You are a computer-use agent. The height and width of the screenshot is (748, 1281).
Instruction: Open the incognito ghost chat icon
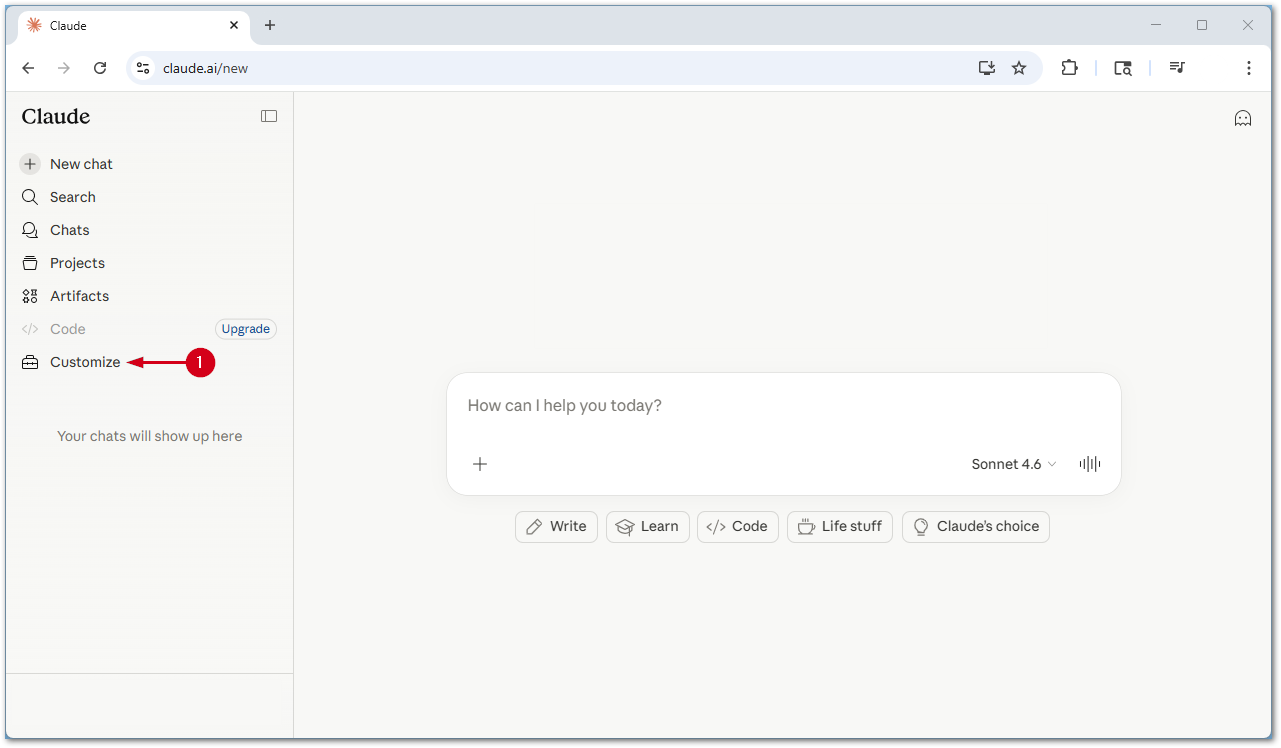pos(1243,118)
